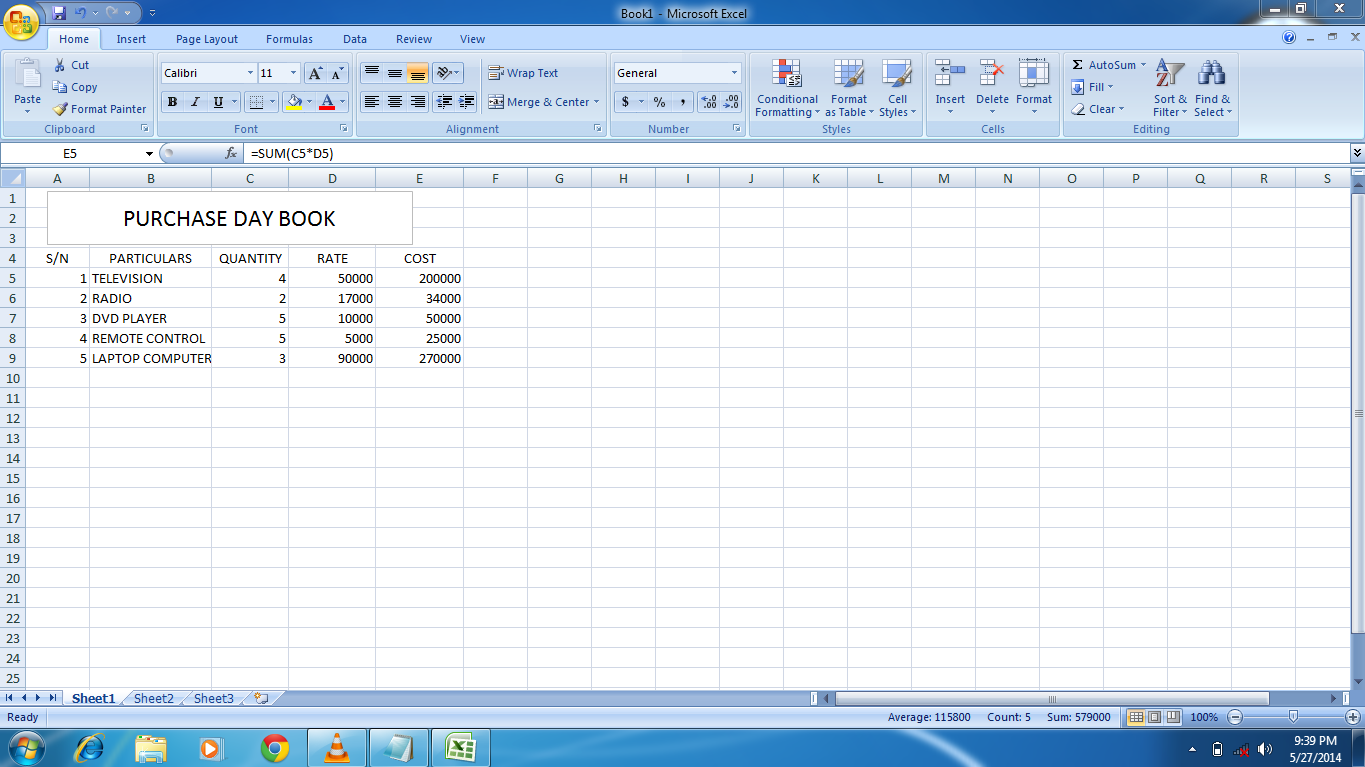Apply the Accounting Number Format dollar icon
The width and height of the screenshot is (1365, 767).
click(x=626, y=102)
